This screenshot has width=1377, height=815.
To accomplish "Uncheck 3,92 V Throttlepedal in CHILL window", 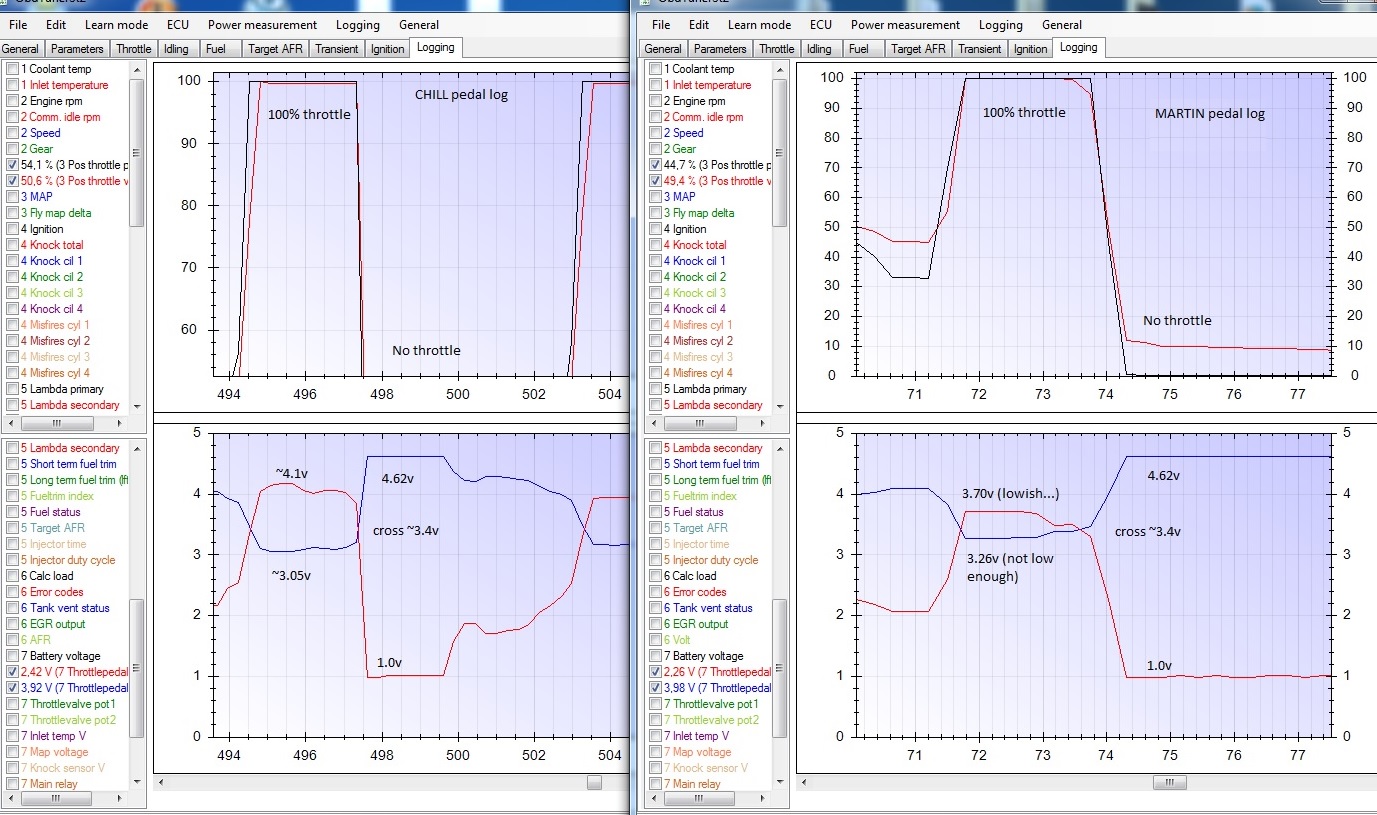I will (12, 688).
